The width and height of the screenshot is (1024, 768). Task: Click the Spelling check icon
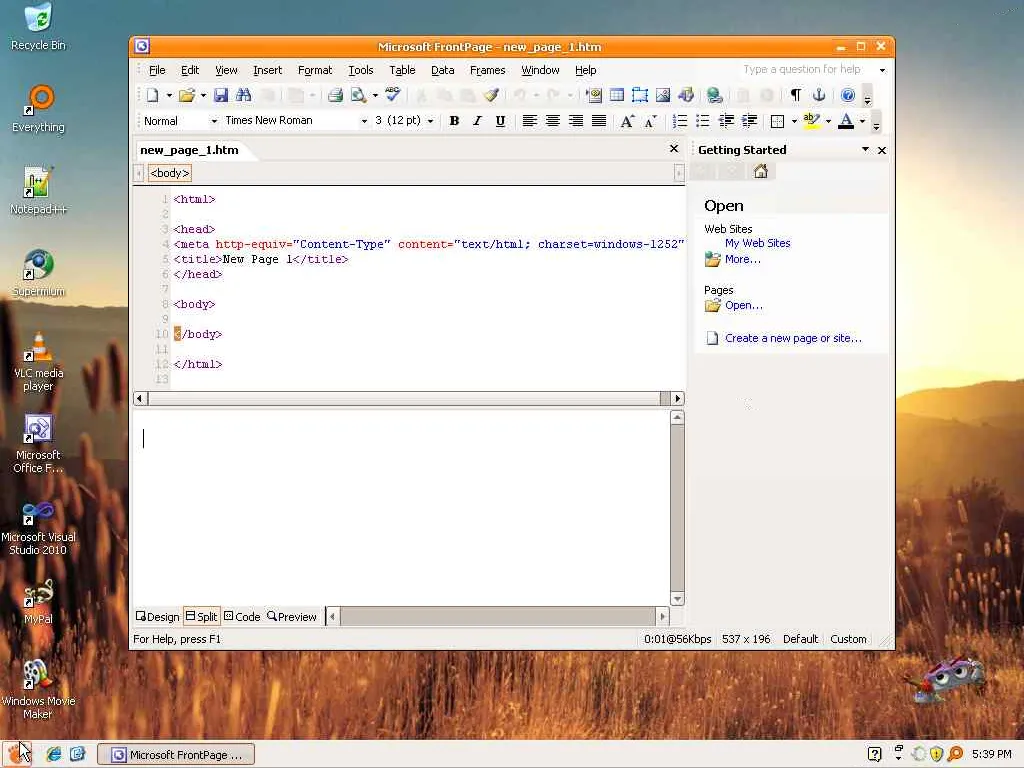(392, 95)
